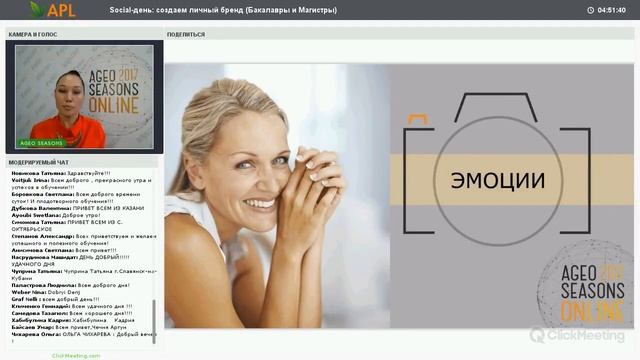Select chat message from Боровкова Светлана

click(76, 198)
